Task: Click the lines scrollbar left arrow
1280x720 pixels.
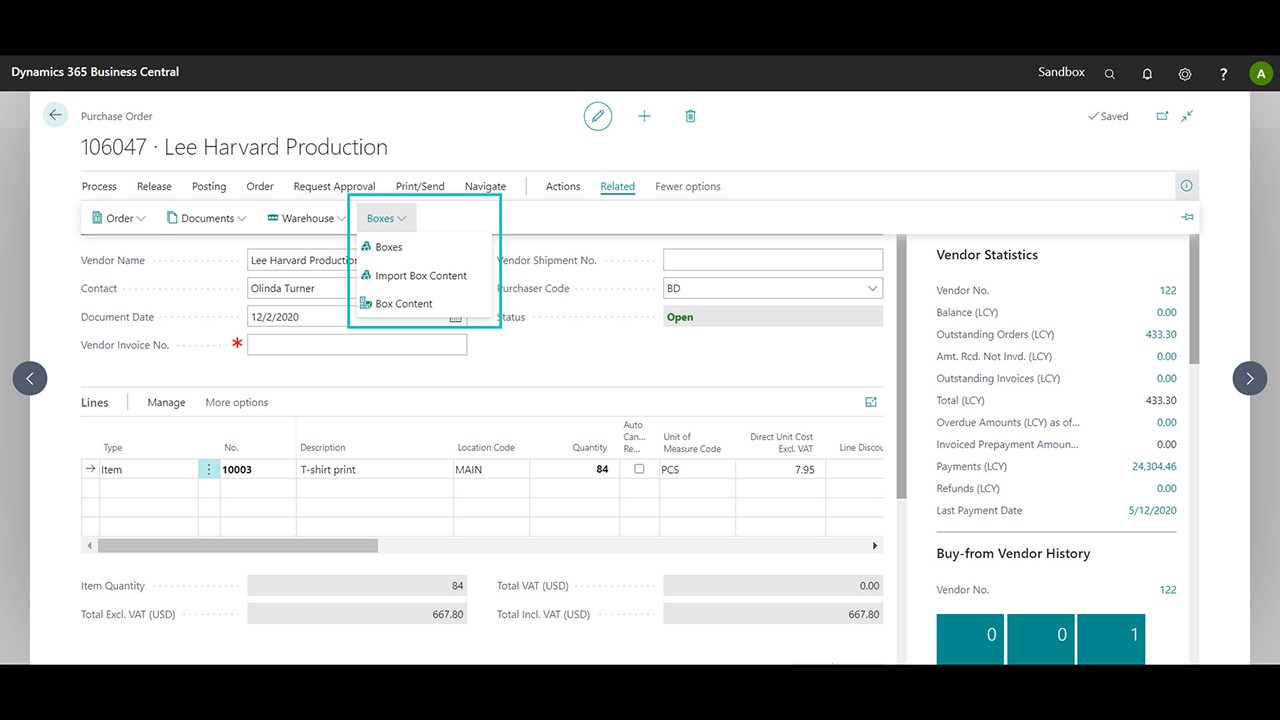Action: click(89, 546)
